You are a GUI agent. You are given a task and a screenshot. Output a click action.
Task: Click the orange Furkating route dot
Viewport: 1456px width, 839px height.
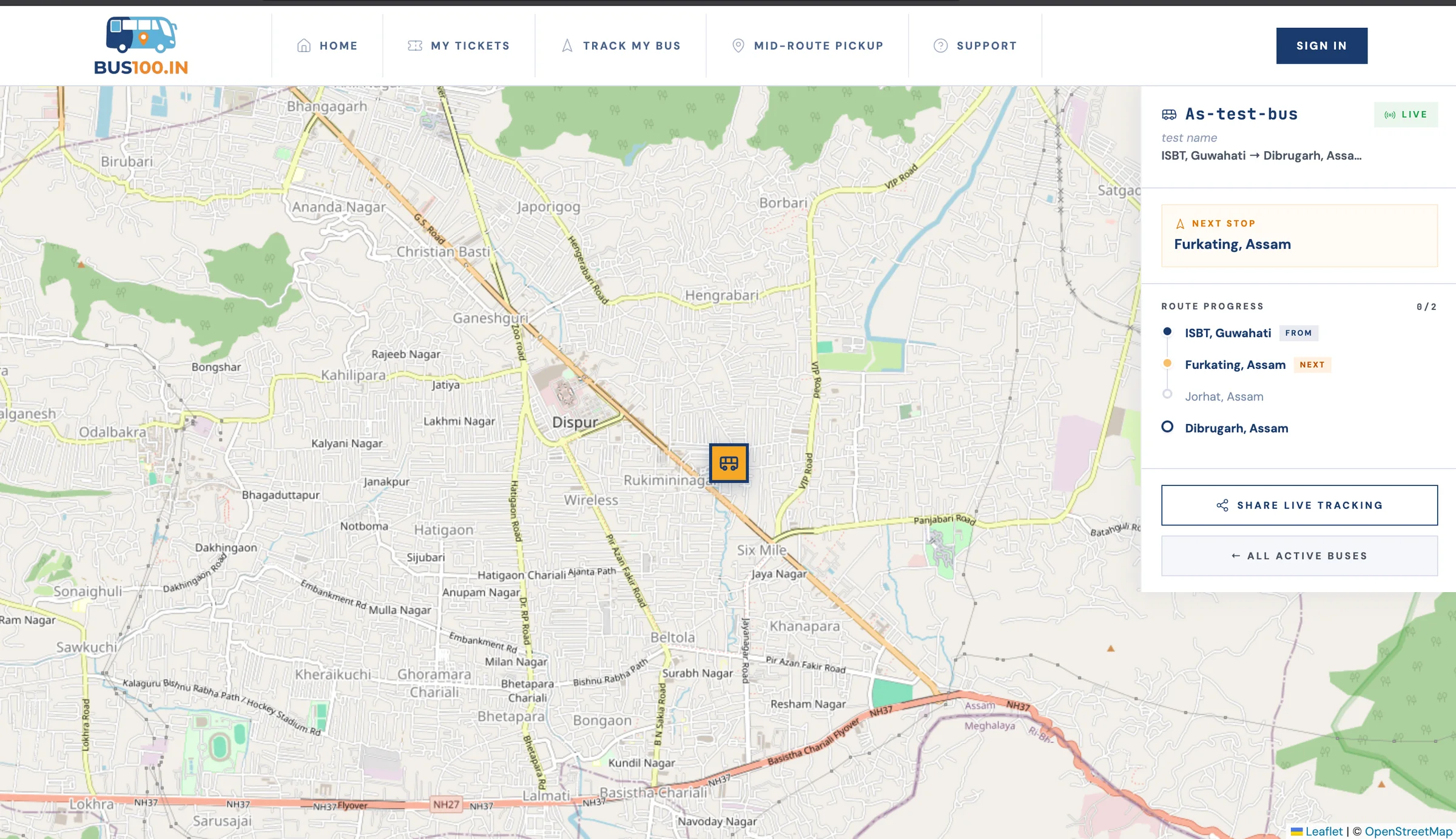tap(1167, 363)
